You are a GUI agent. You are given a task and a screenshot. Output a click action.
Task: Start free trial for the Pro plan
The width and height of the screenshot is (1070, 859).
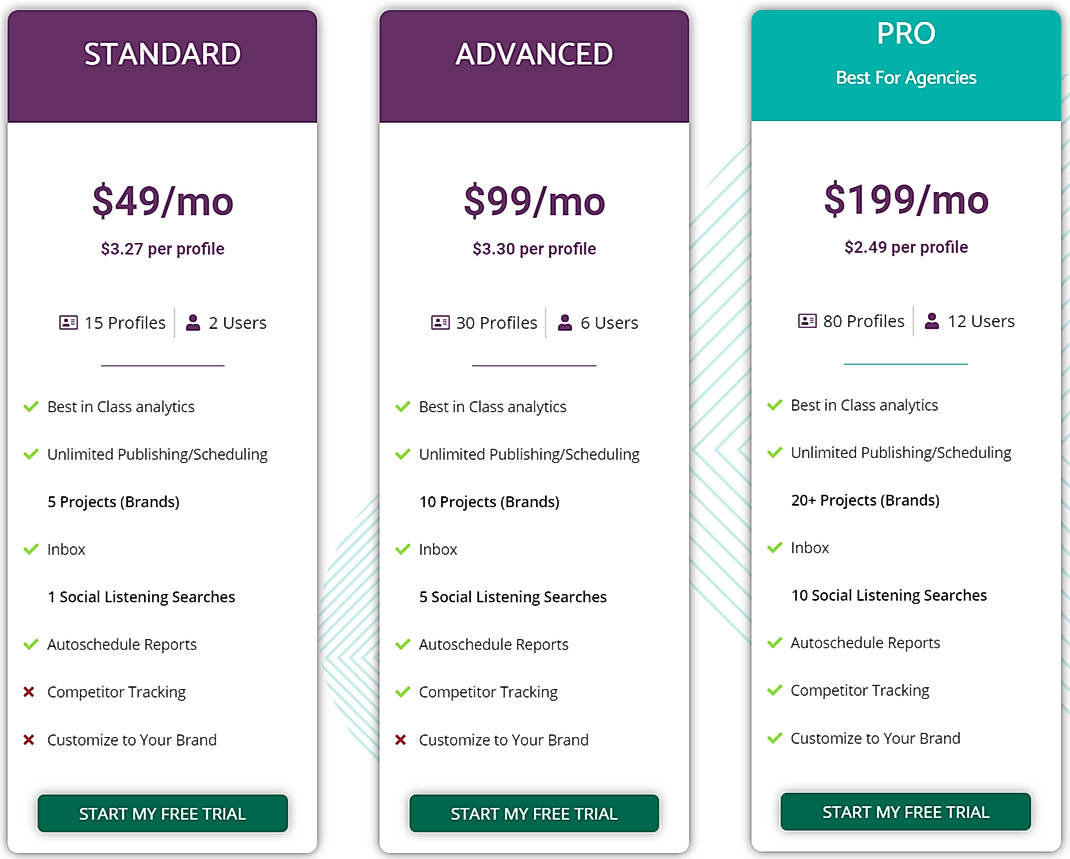pos(905,812)
